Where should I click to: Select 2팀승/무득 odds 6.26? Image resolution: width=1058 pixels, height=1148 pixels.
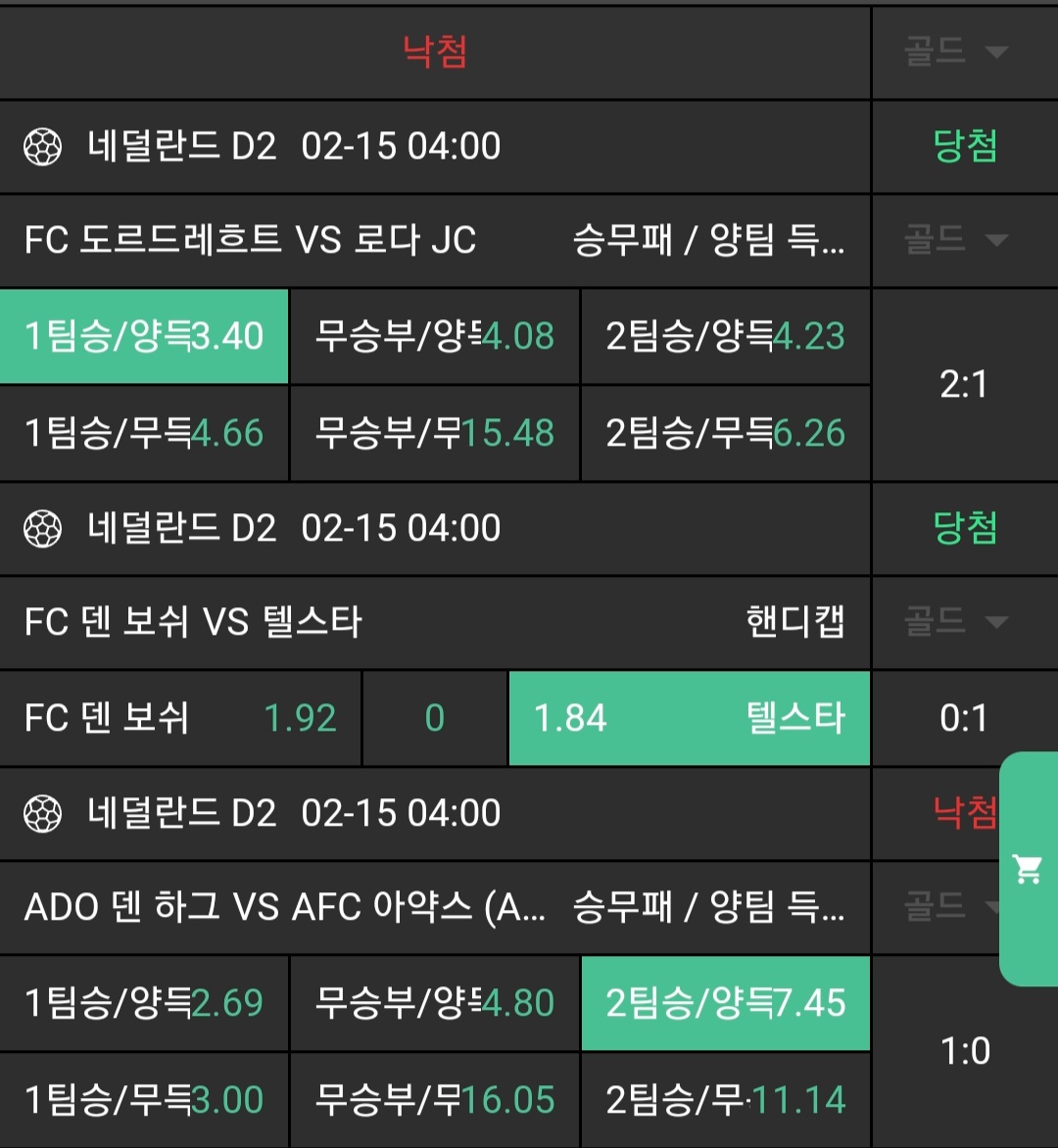pos(725,433)
